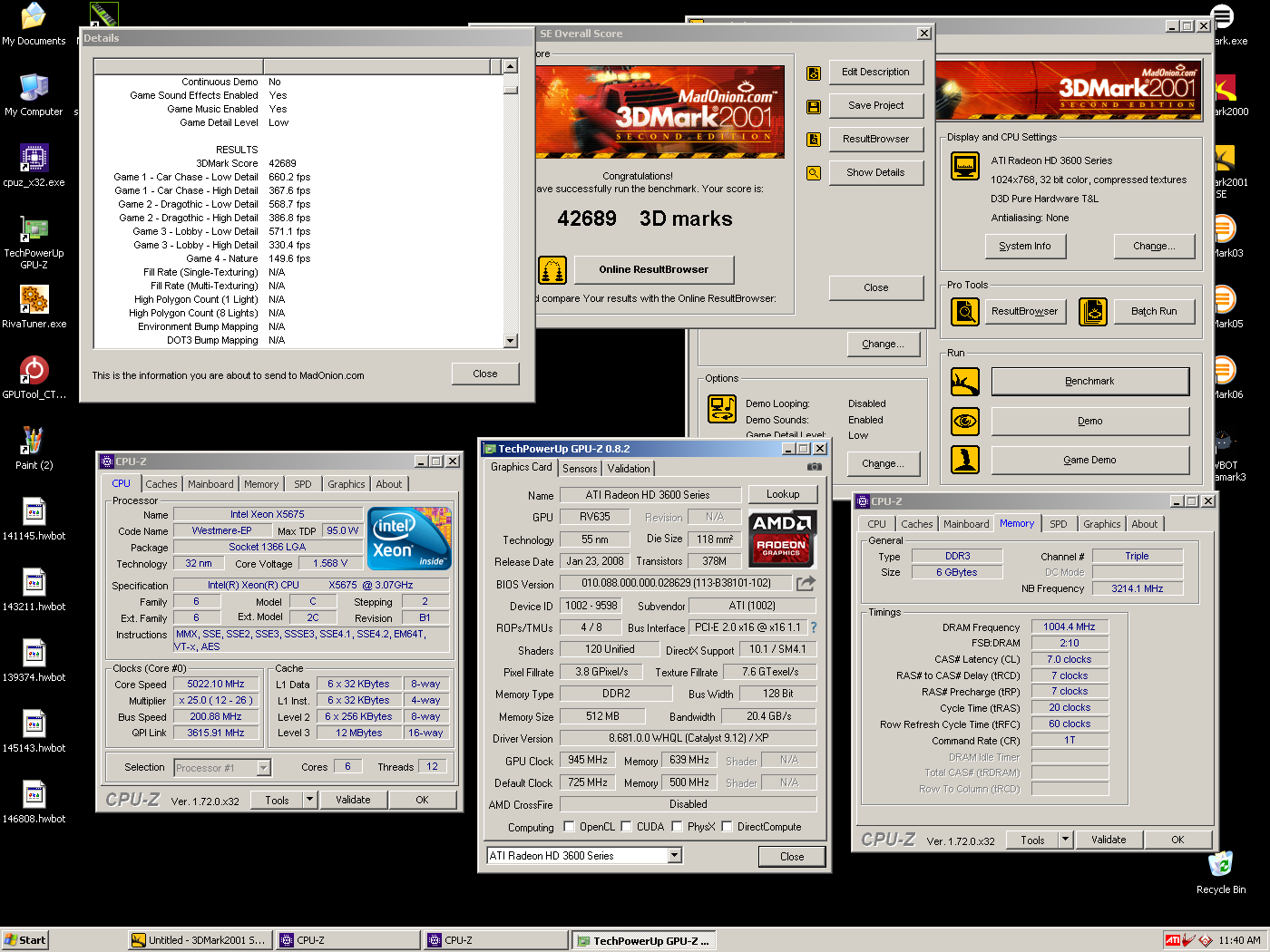This screenshot has width=1270, height=952.
Task: Launch cpuz_x32.exe desktop icon
Action: 34,166
